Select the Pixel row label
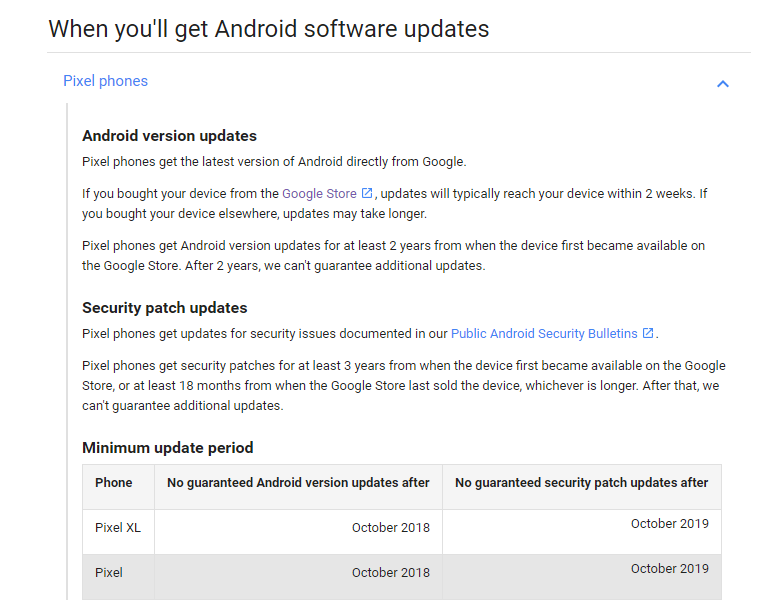The width and height of the screenshot is (775, 613). coord(109,573)
